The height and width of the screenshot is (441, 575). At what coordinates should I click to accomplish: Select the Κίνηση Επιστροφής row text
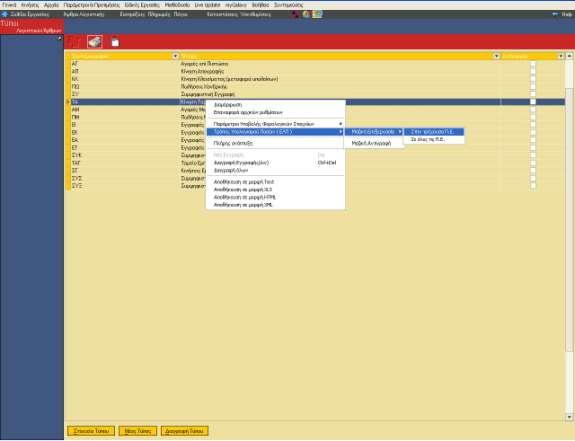[x=202, y=71]
